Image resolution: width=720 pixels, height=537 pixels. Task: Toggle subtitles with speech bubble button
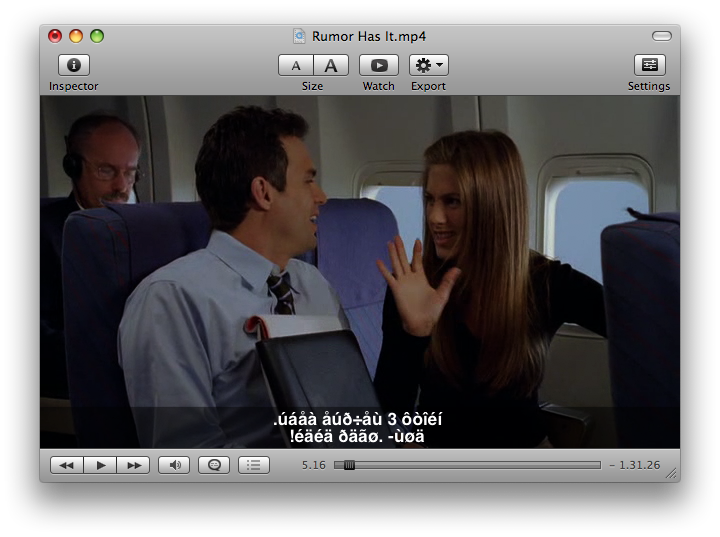pos(214,465)
